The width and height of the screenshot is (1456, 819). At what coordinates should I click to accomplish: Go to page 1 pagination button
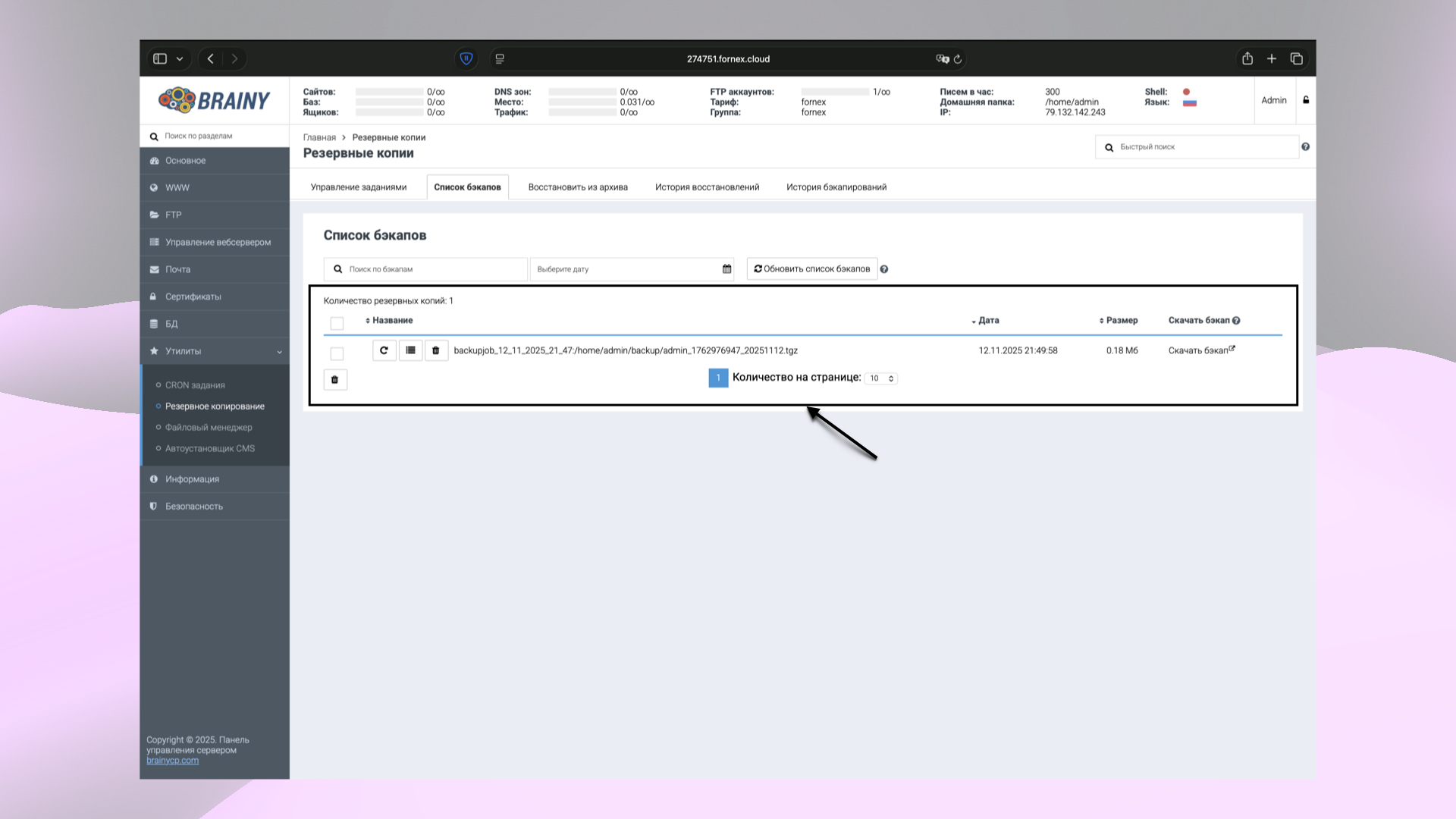pos(718,378)
